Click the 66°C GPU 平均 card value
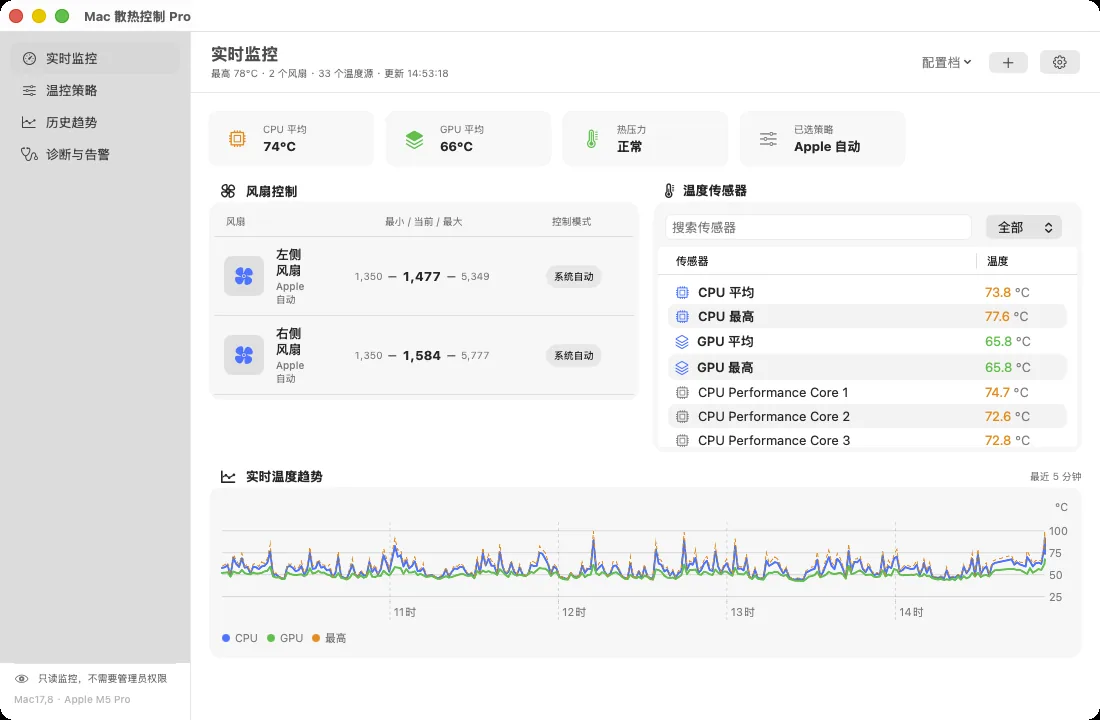This screenshot has width=1100, height=720. point(456,147)
